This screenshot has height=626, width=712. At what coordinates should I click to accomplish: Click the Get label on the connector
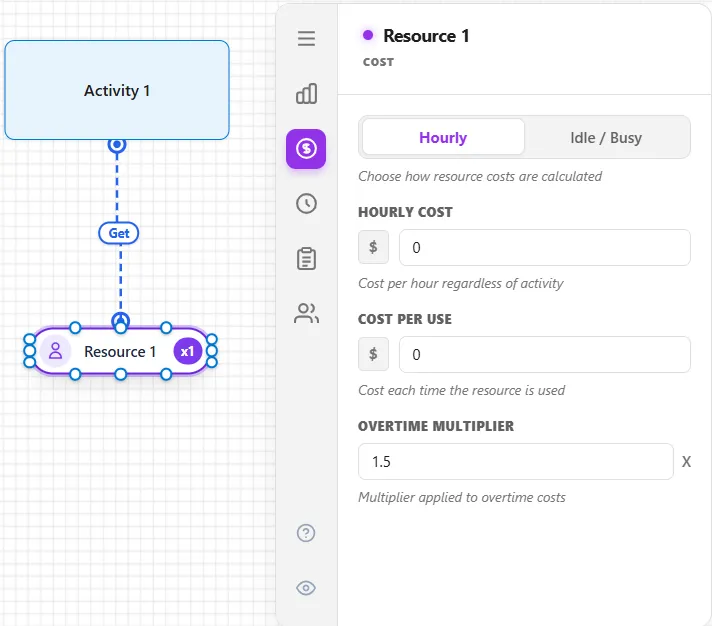pos(119,233)
